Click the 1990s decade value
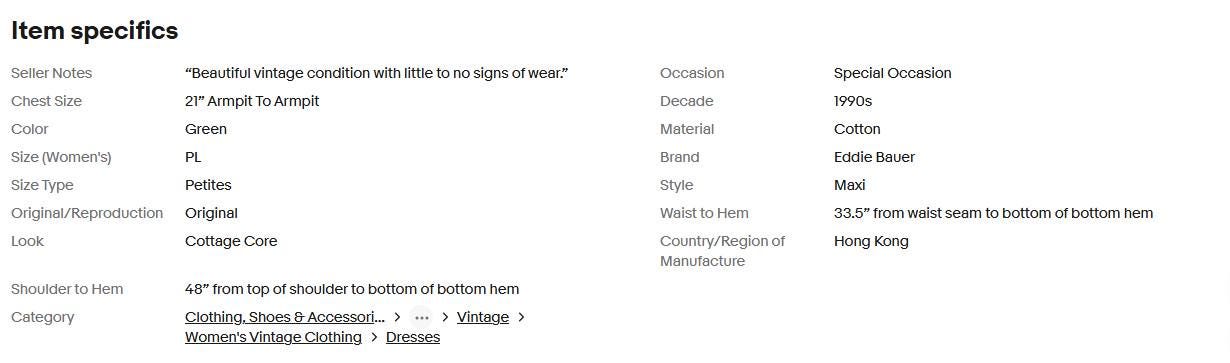Screen dimensions: 1230x363 coord(853,101)
